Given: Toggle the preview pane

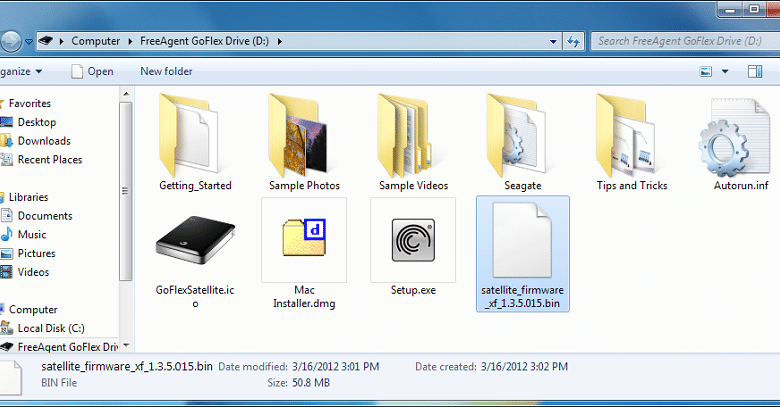Looking at the screenshot, I should 755,71.
